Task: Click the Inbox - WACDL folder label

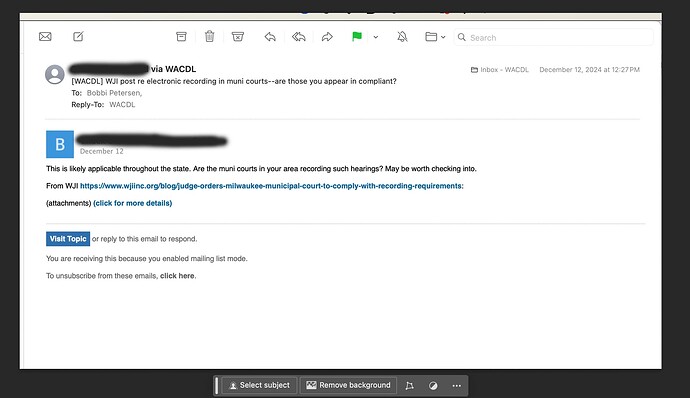Action: coord(500,70)
